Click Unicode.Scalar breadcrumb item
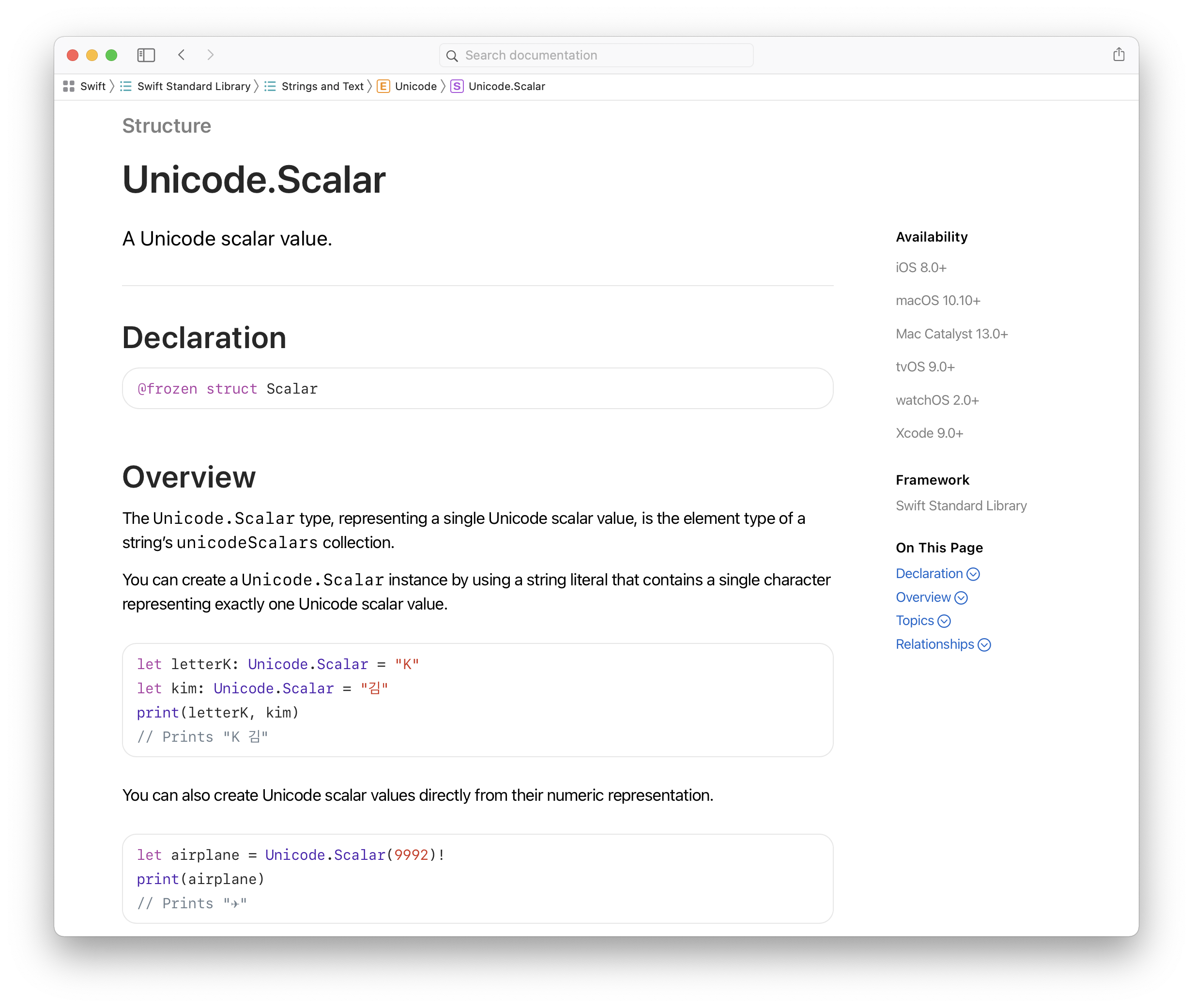 point(506,86)
